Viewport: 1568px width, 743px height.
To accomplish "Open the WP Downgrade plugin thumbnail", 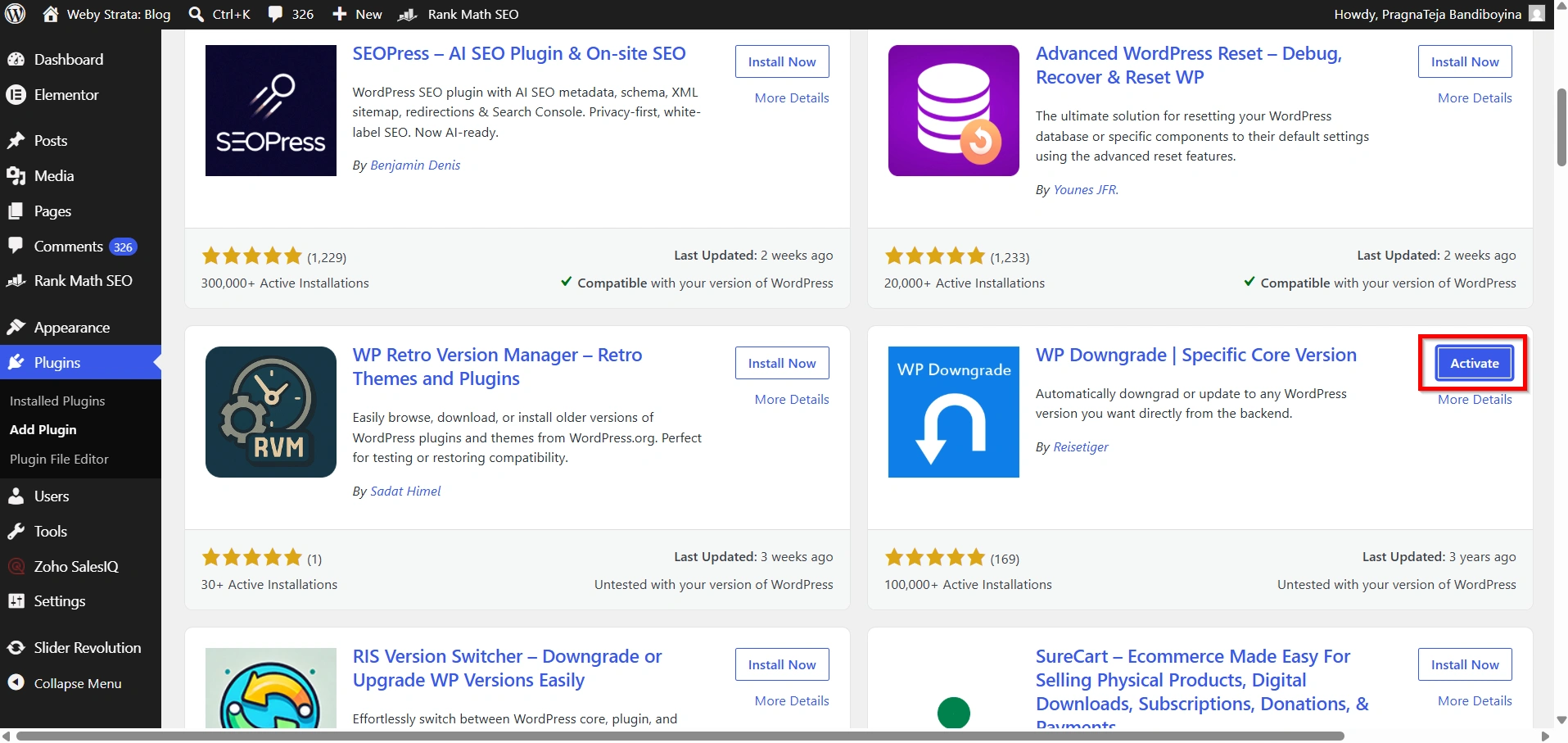I will point(954,412).
